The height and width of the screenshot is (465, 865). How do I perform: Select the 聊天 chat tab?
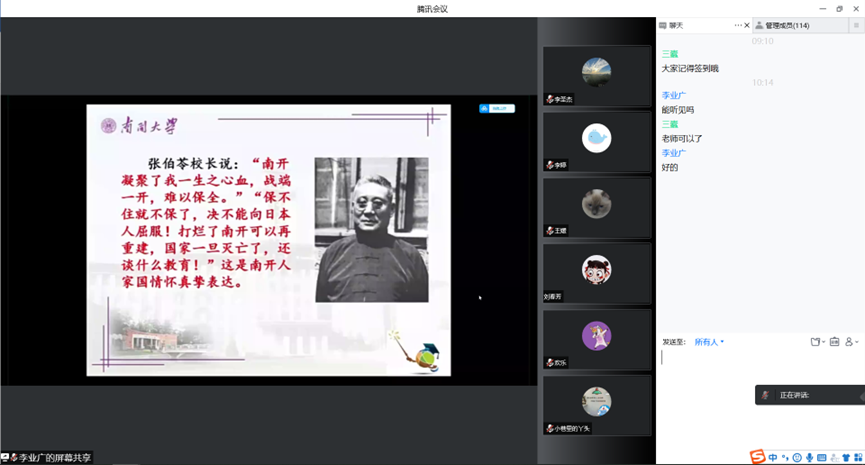click(x=677, y=25)
